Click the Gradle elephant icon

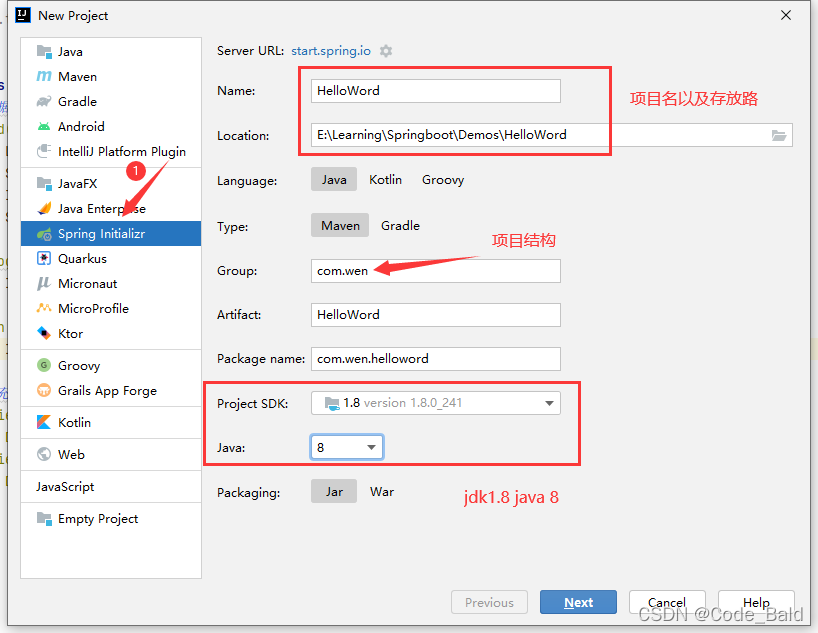tap(44, 101)
